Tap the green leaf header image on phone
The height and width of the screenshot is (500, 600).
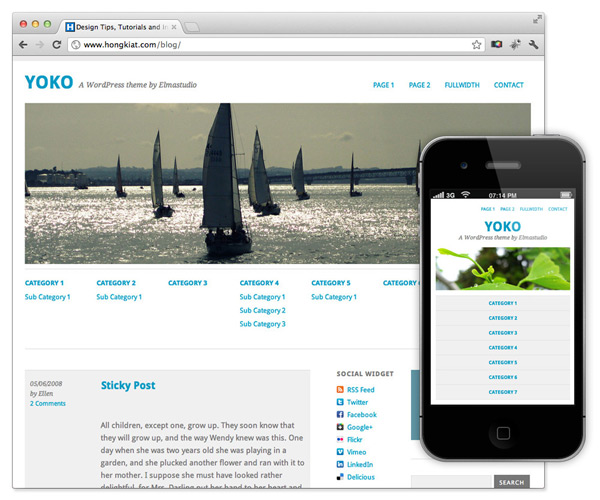(503, 269)
